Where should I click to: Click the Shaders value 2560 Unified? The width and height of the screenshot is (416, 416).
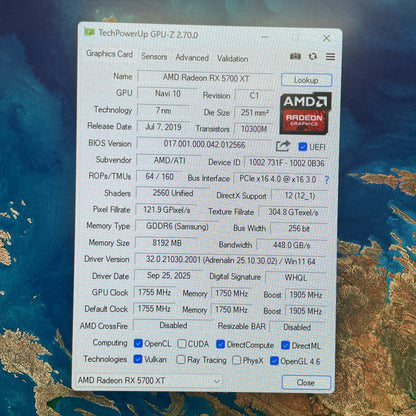pyautogui.click(x=173, y=193)
